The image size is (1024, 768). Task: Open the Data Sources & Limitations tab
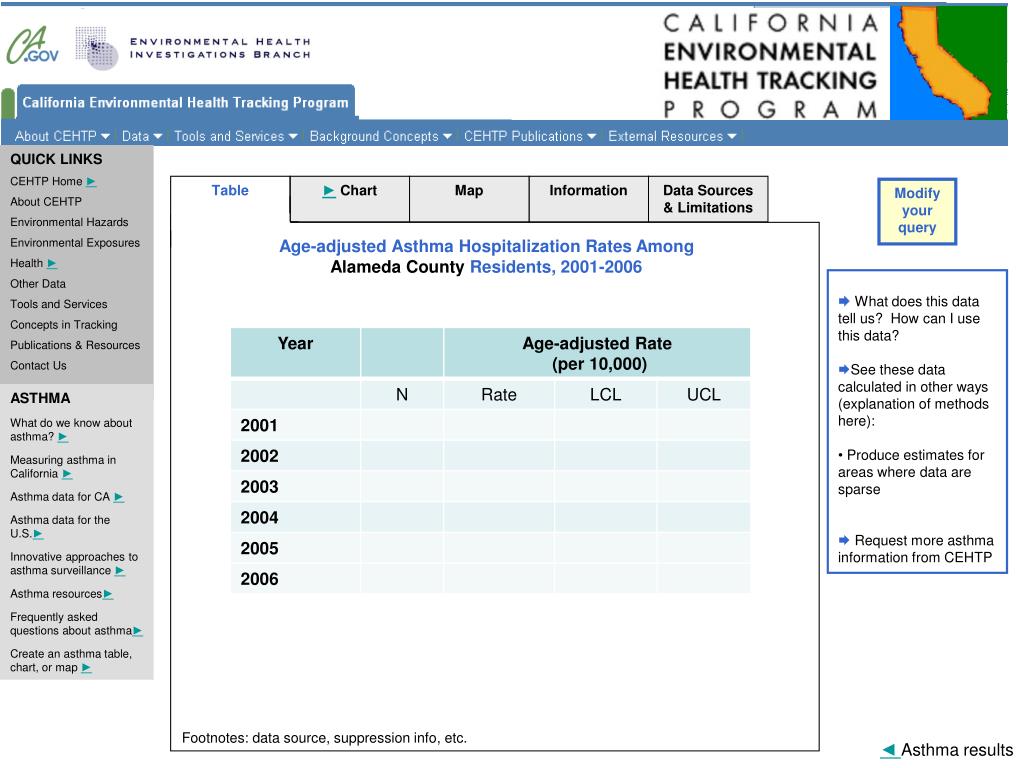click(x=708, y=199)
